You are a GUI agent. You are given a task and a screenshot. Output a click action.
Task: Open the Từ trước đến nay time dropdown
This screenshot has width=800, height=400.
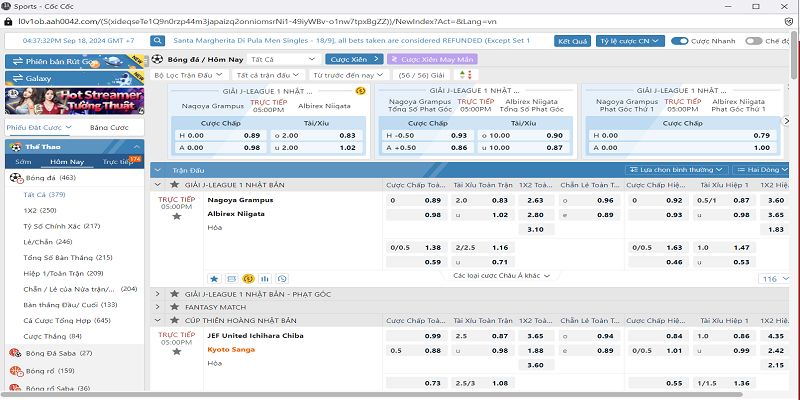click(x=349, y=75)
